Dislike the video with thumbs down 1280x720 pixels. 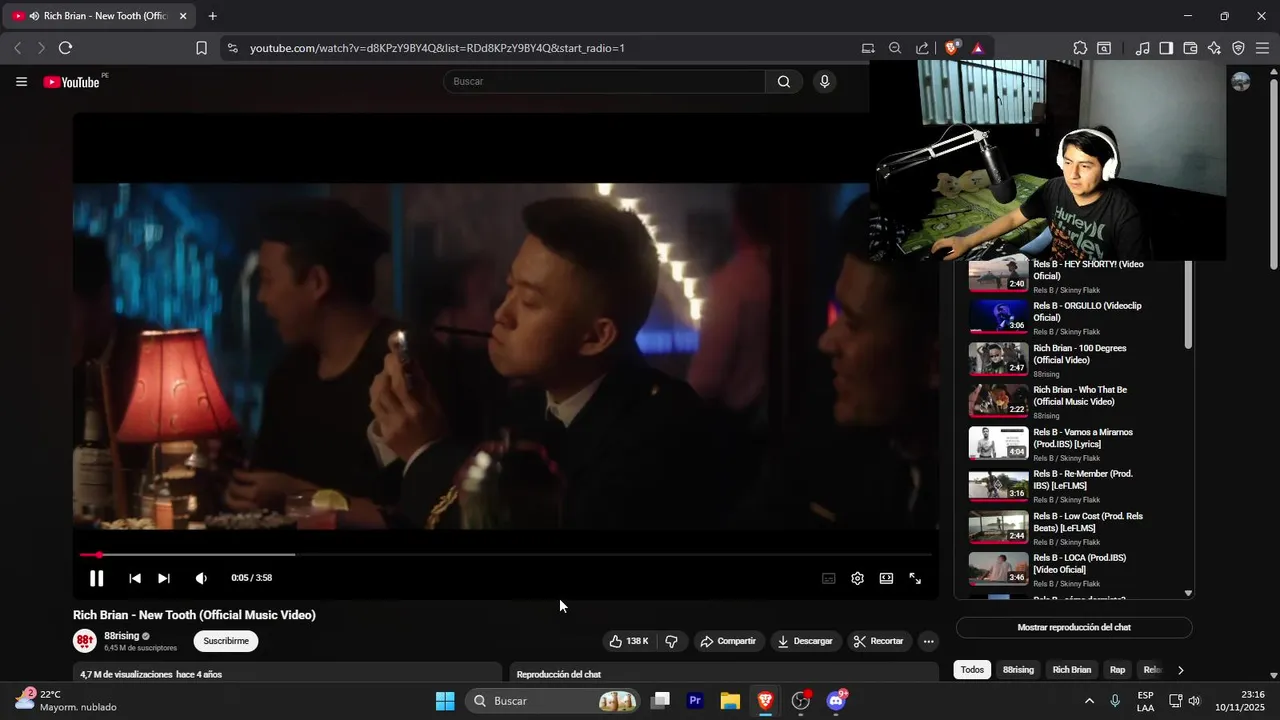tap(672, 641)
